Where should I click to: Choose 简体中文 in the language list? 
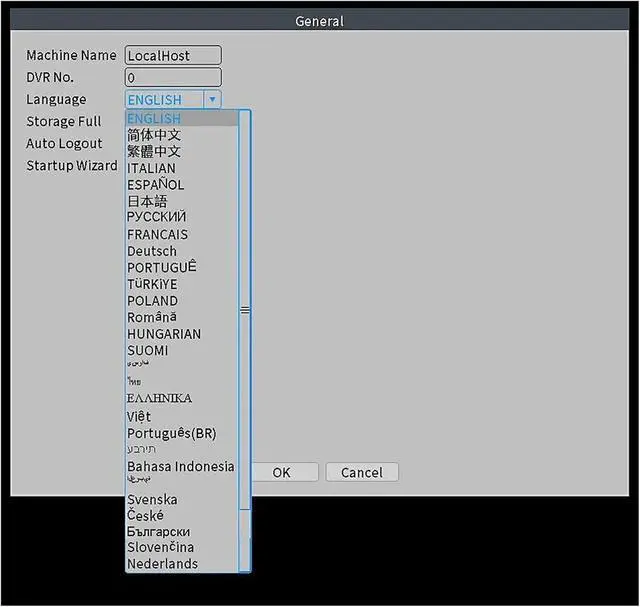[x=154, y=135]
